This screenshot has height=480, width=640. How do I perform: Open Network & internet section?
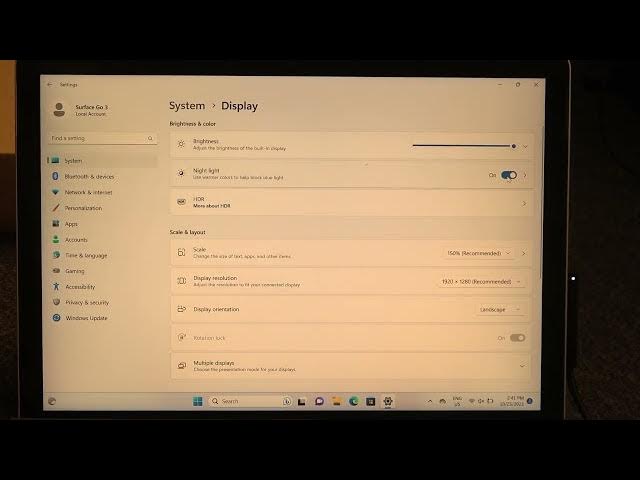tap(88, 192)
